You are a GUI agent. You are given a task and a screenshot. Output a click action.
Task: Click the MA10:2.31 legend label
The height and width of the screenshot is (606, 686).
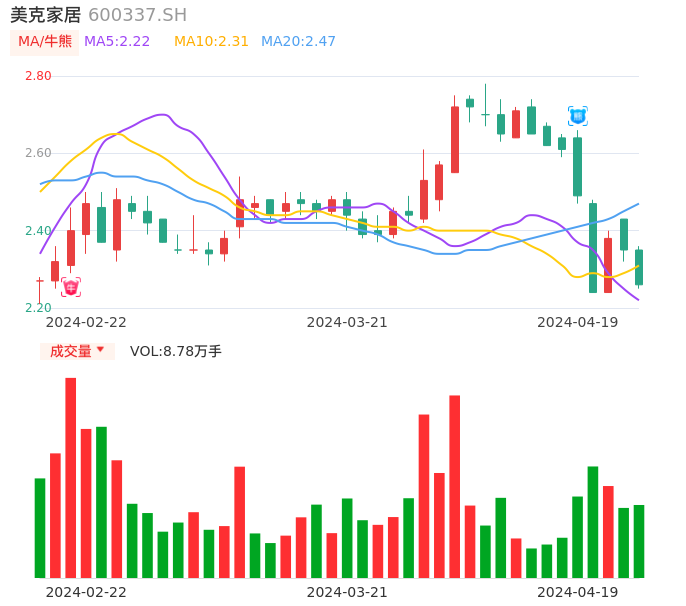coord(211,42)
